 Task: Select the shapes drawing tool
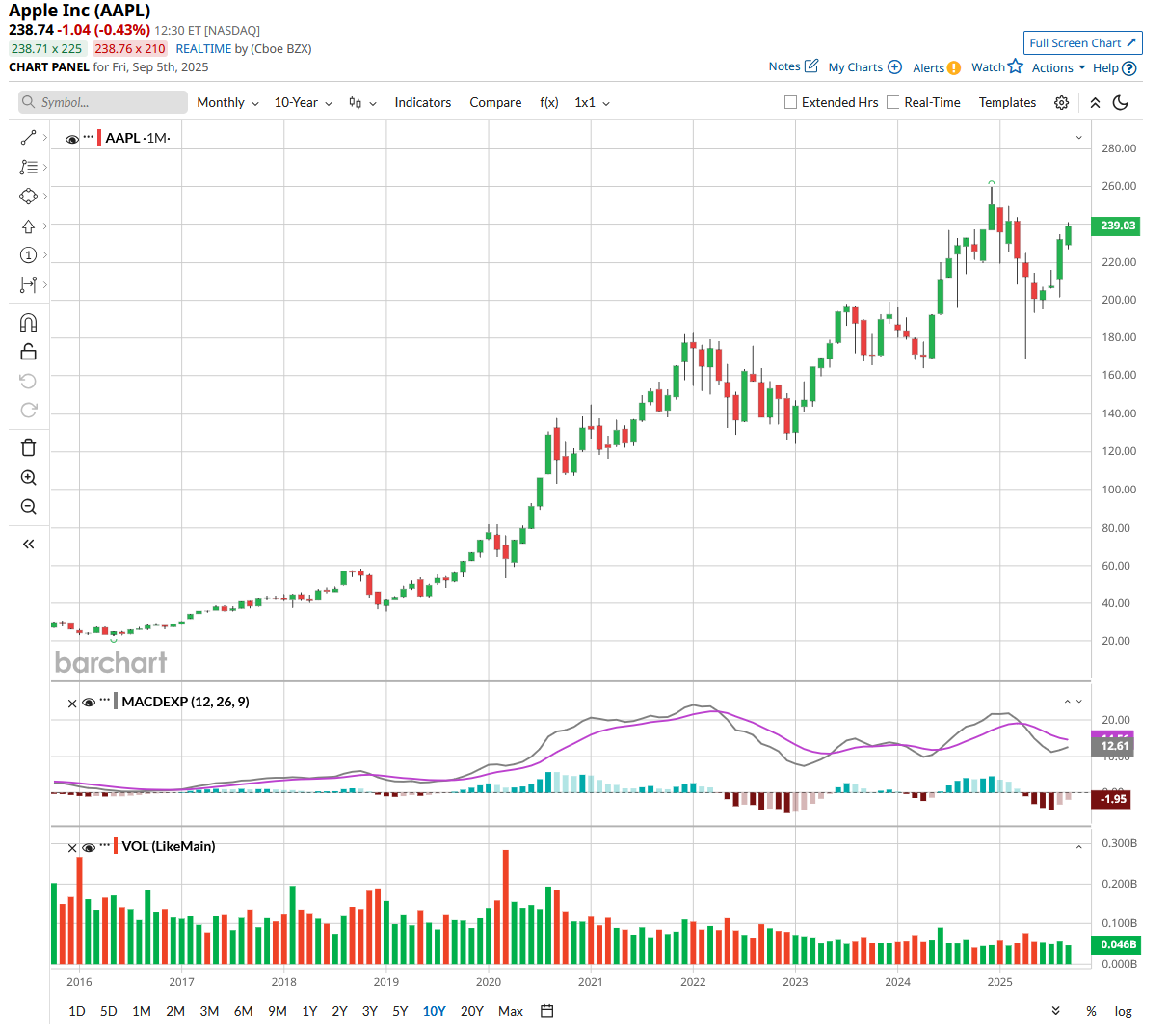(x=28, y=196)
